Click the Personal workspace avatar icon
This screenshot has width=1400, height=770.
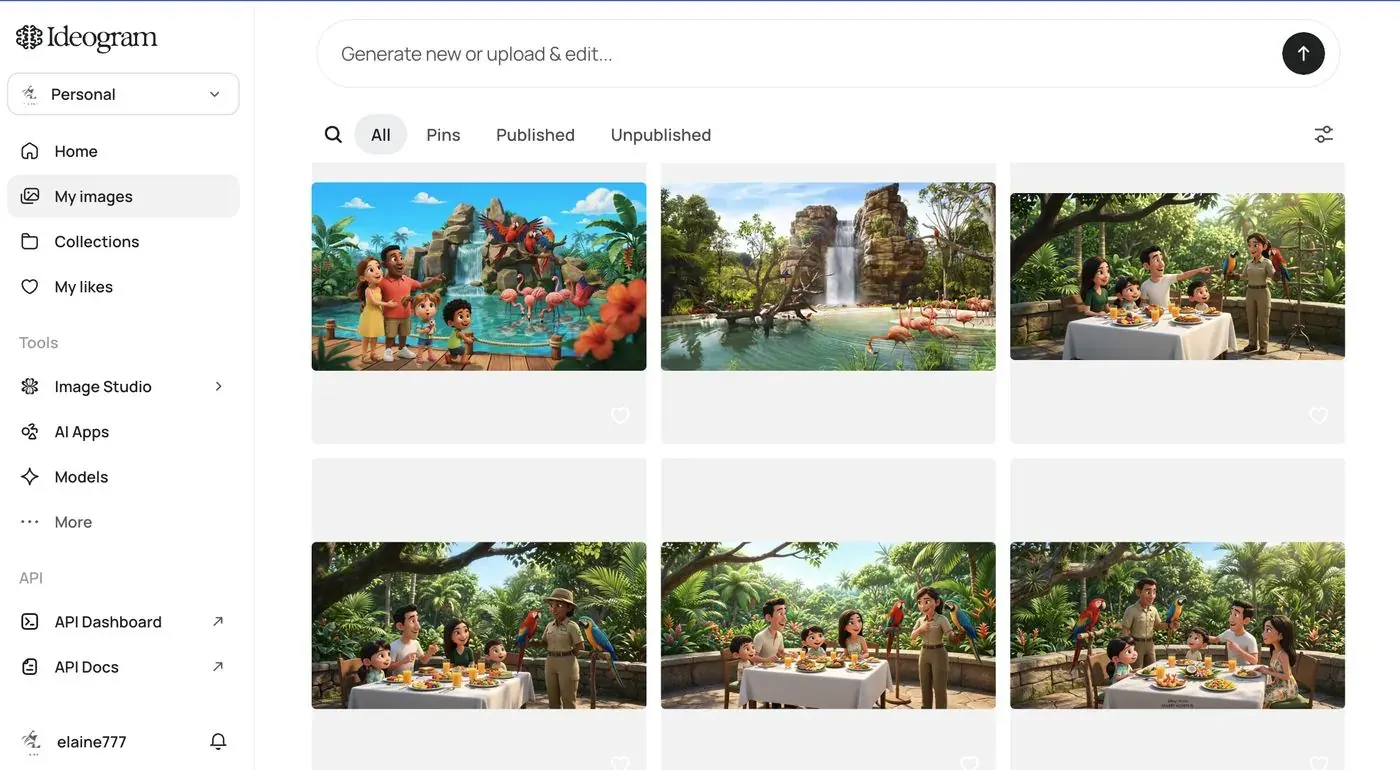coord(30,94)
